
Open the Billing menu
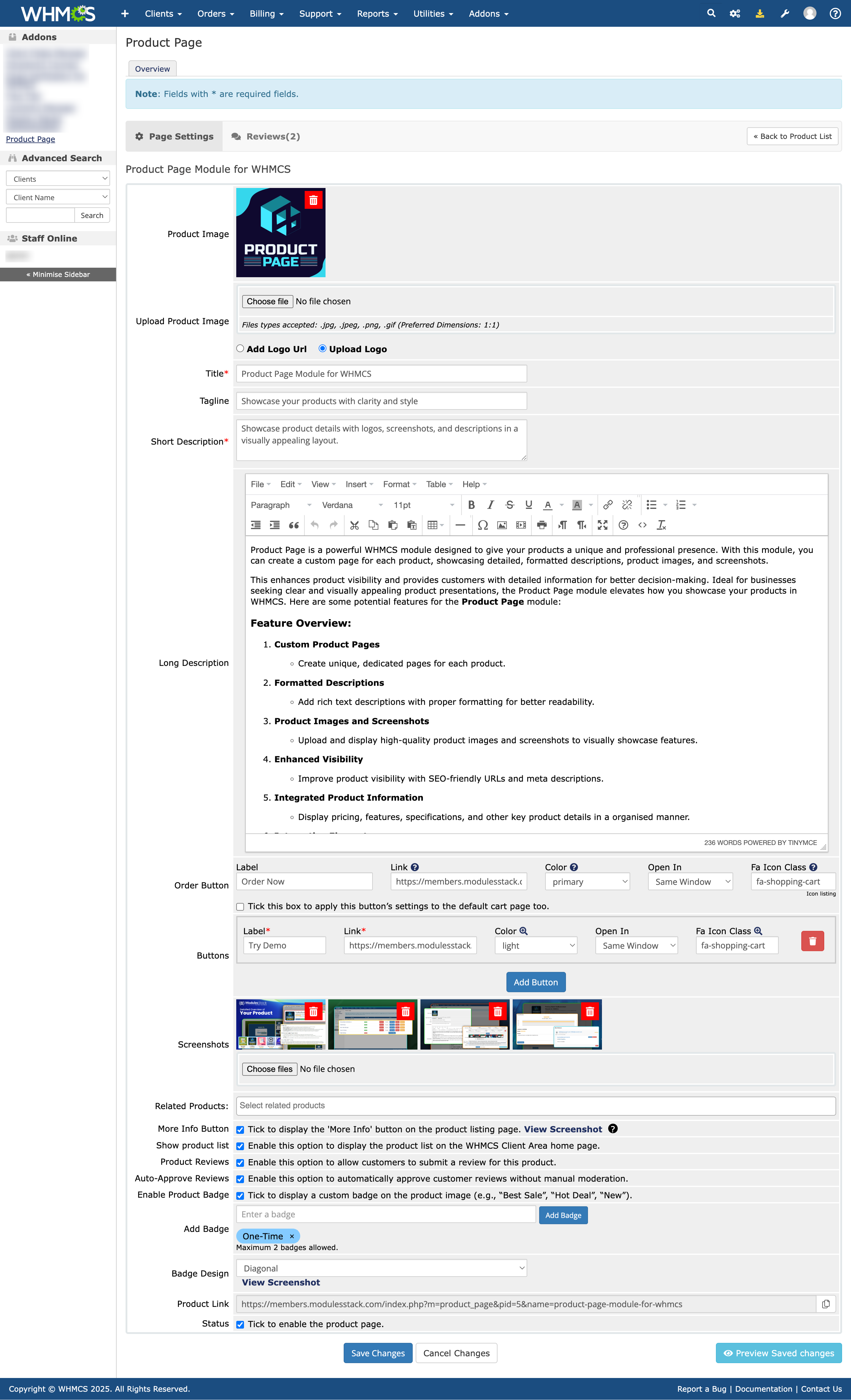click(x=266, y=14)
